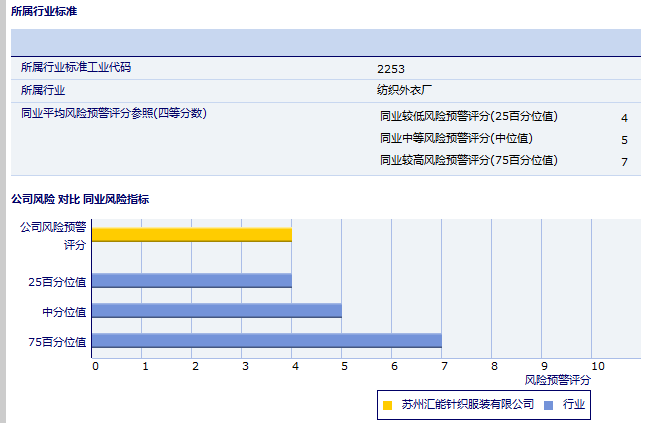This screenshot has height=423, width=658.
Task: Click the blue 75百分位值 bar
Action: [x=266, y=340]
